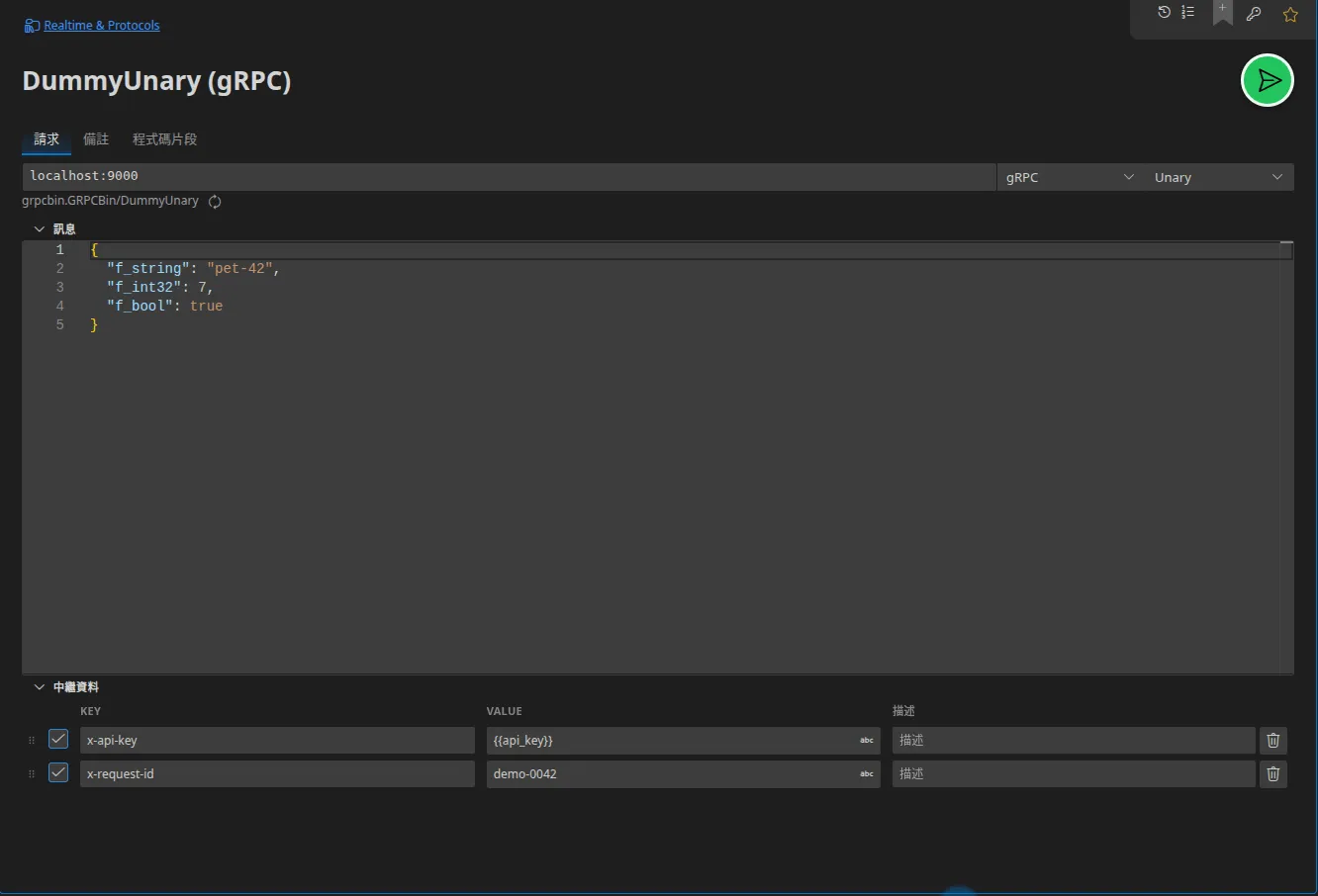1318x896 pixels.
Task: Delete the x-api-key metadata row
Action: coord(1273,741)
